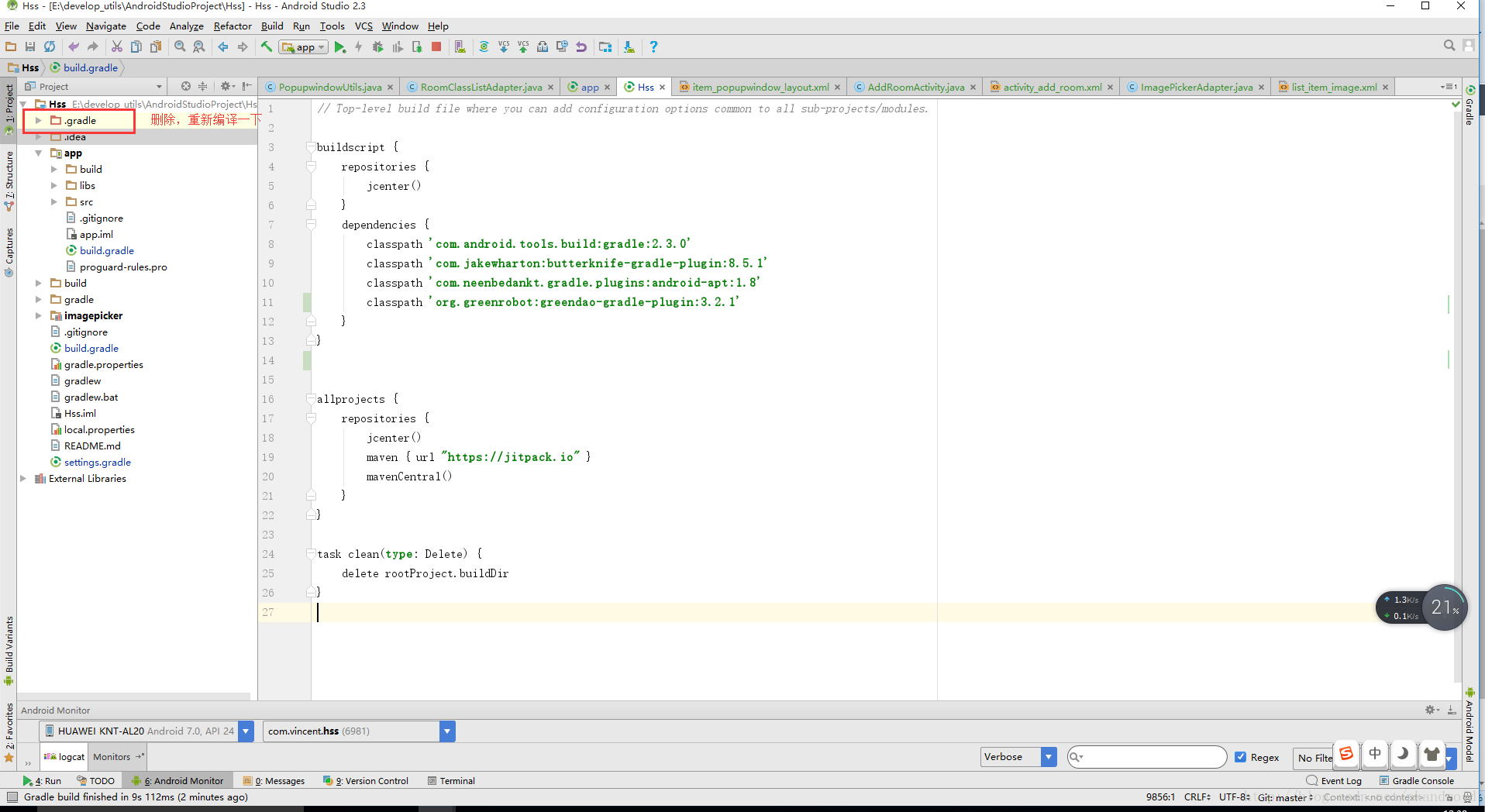Open Event Log

click(1335, 781)
